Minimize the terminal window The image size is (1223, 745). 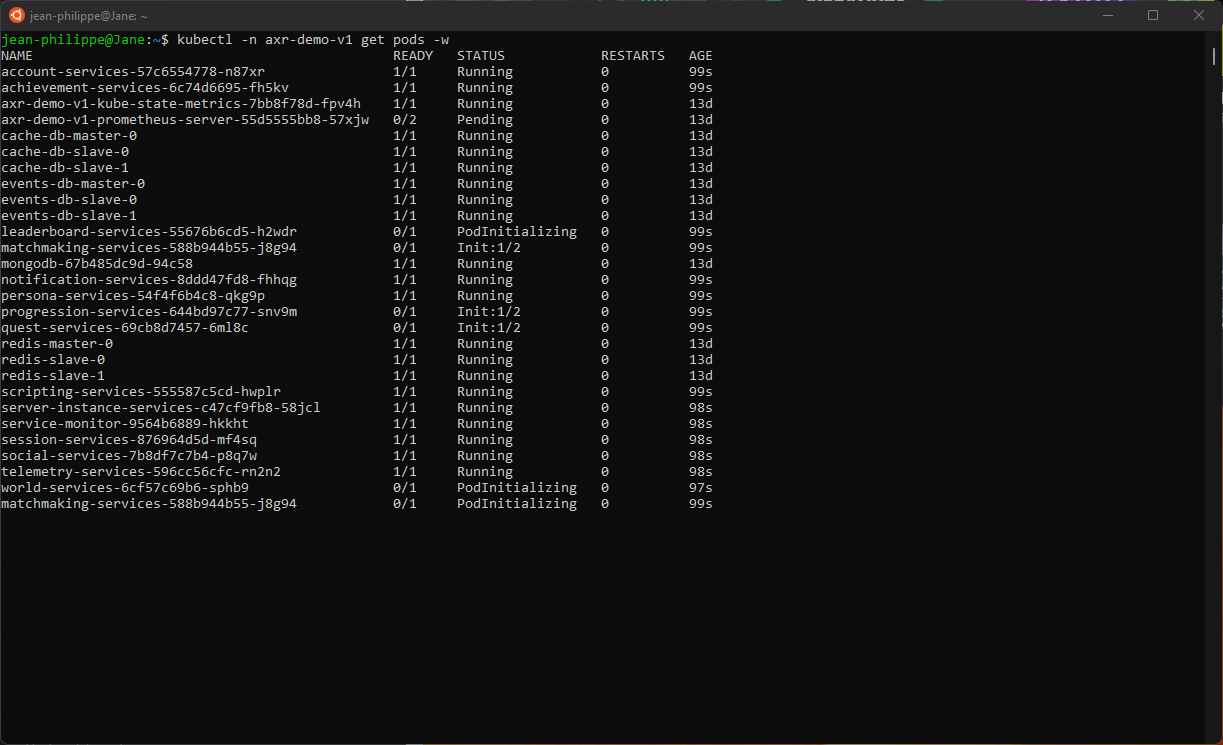pos(1107,15)
